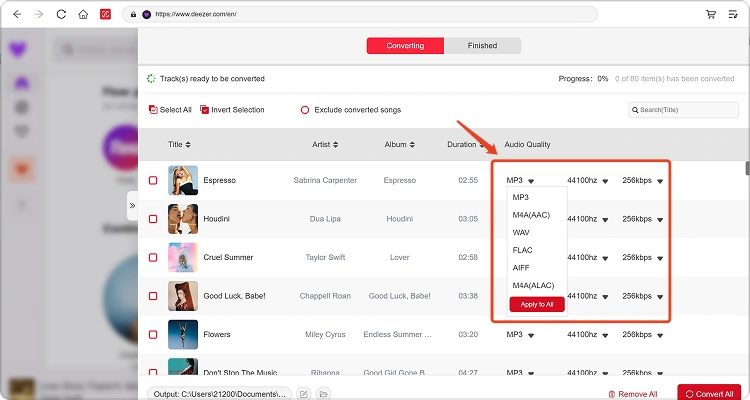
Task: Click the Cruel Summer album cover thumbnail
Action: pyautogui.click(x=183, y=257)
